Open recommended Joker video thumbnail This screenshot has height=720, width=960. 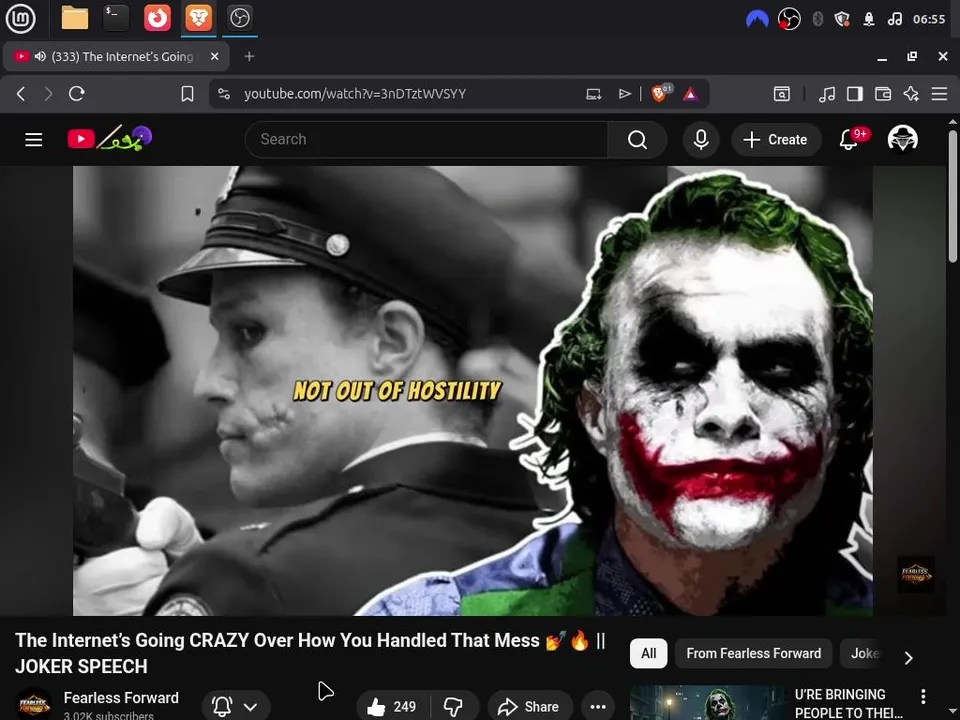(708, 702)
